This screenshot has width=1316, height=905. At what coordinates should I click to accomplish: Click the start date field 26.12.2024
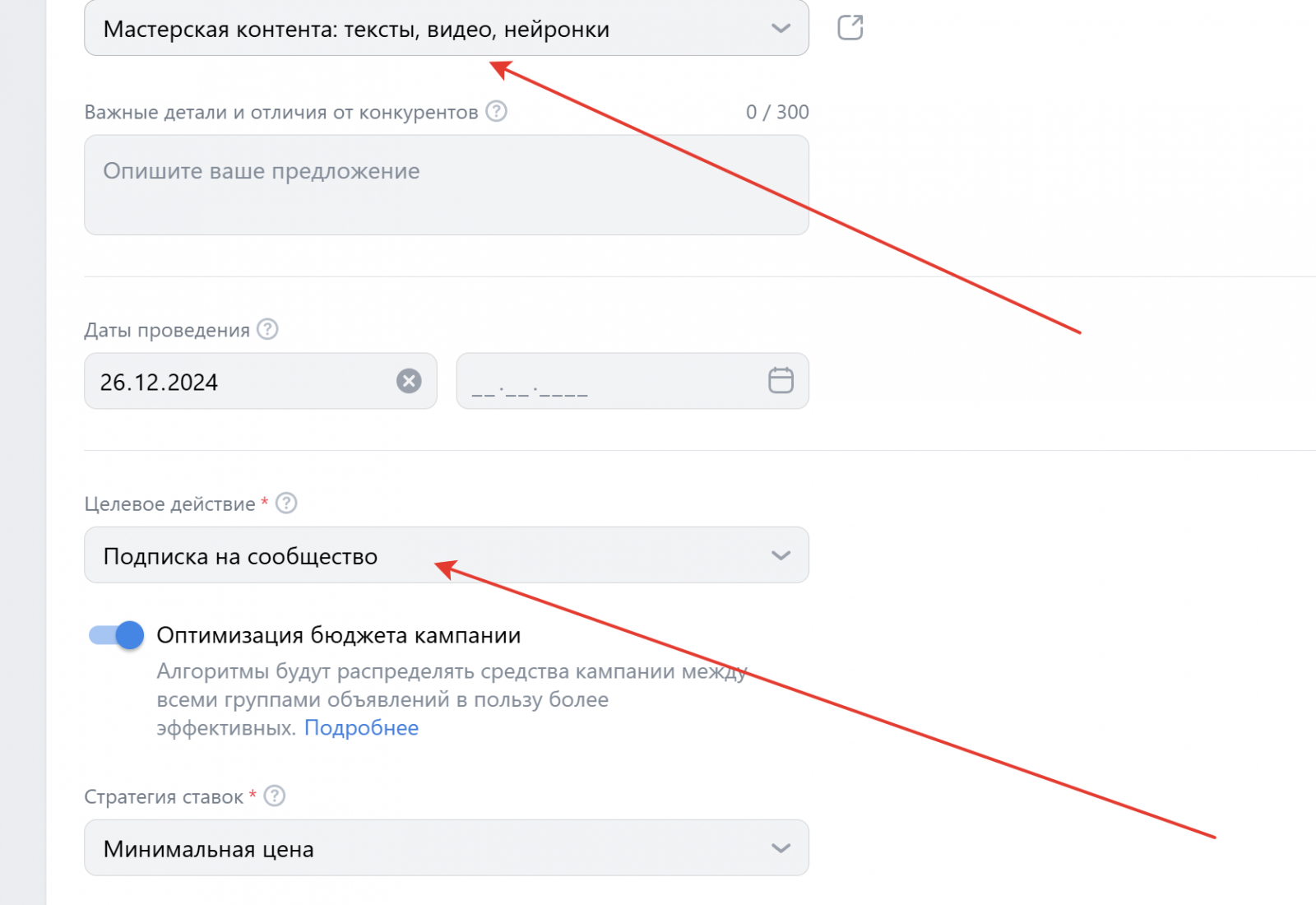239,382
